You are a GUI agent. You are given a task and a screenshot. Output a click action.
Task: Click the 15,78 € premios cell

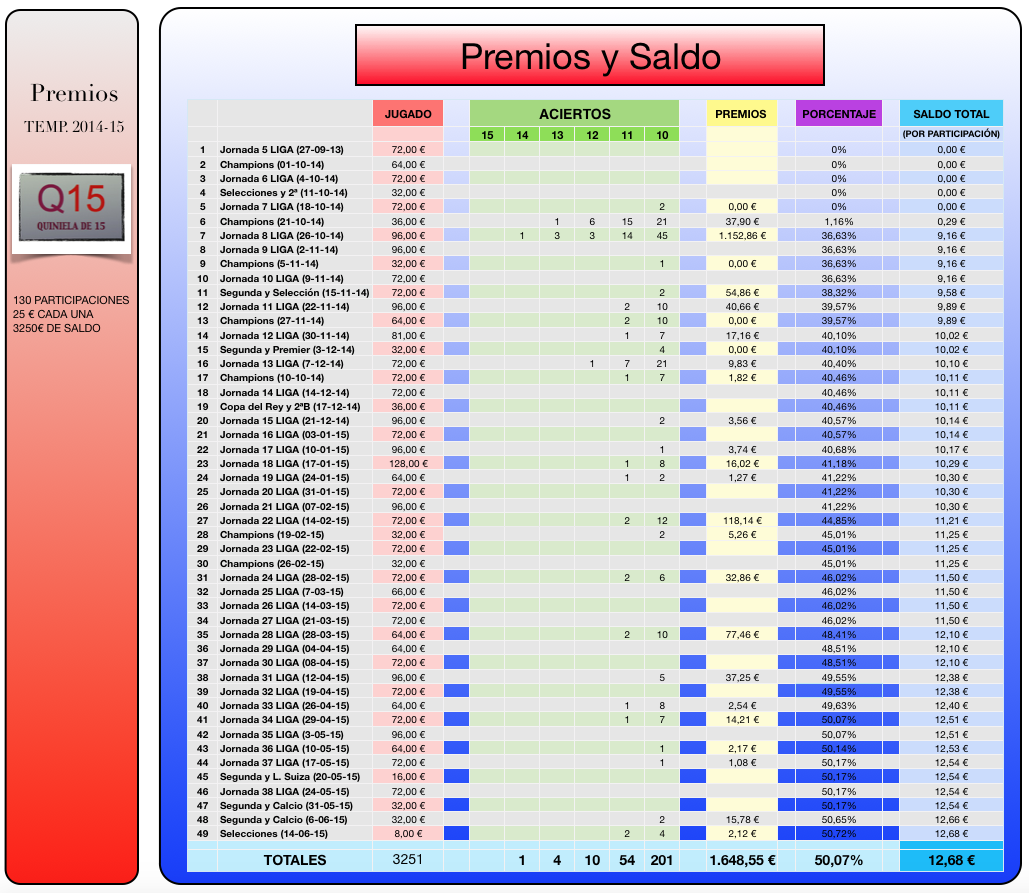(742, 820)
